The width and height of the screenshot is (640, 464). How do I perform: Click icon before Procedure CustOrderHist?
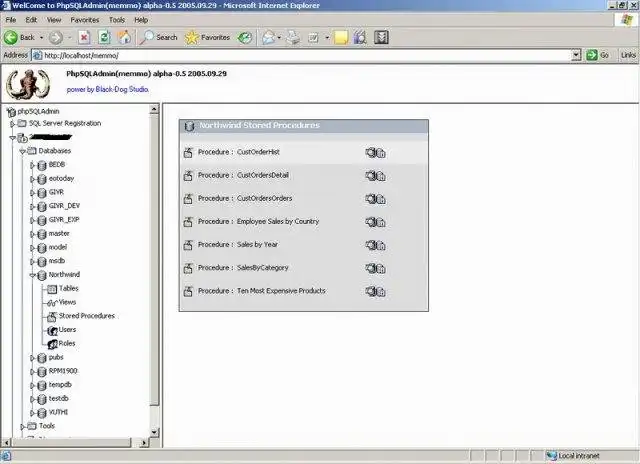click(x=188, y=153)
